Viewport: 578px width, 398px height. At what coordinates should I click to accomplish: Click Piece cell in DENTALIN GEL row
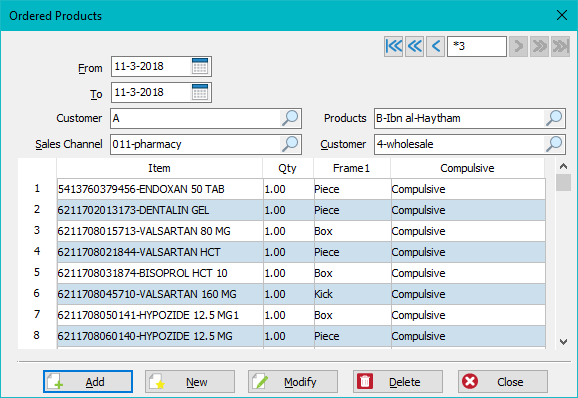pyautogui.click(x=352, y=210)
